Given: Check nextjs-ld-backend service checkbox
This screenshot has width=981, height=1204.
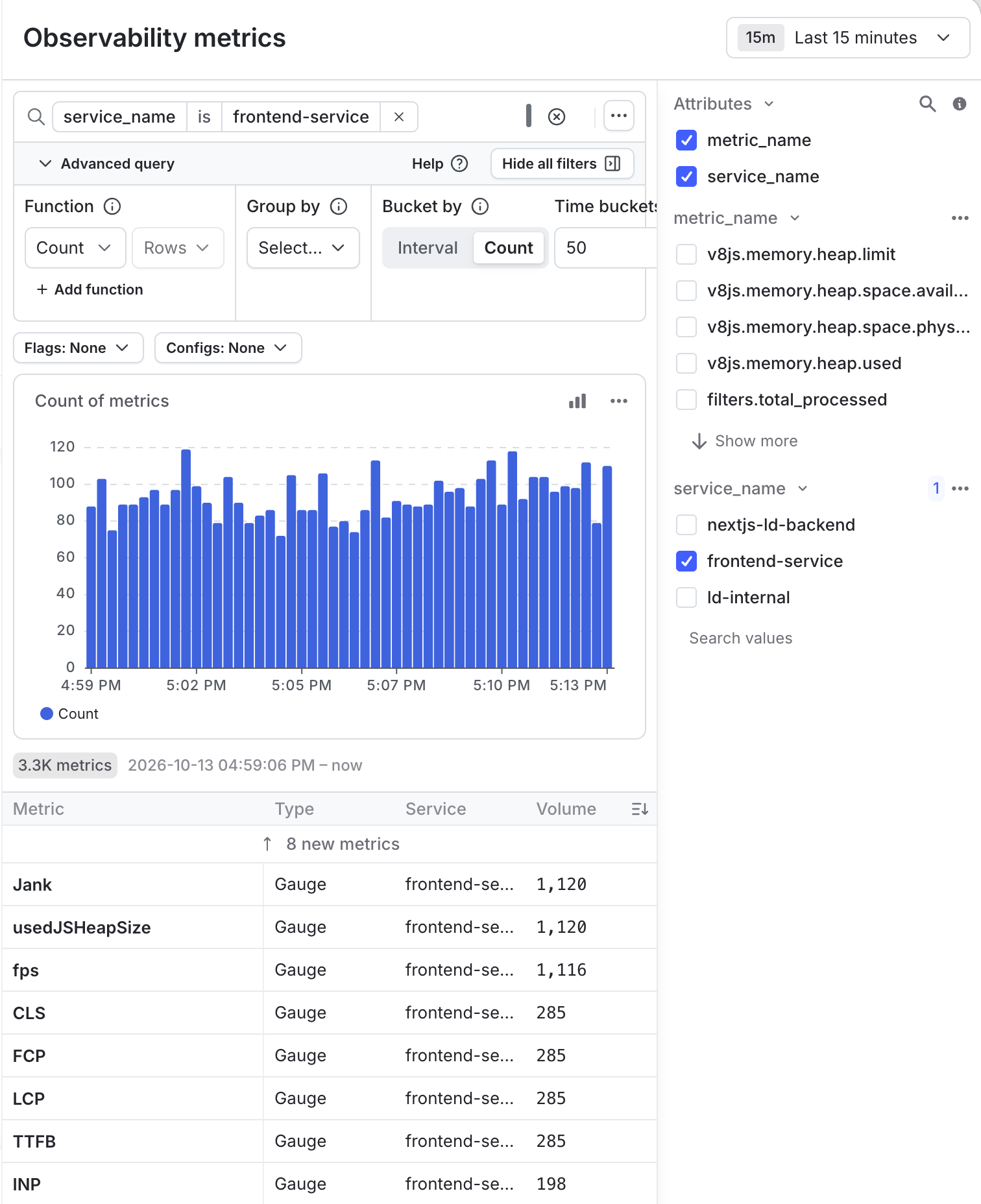Looking at the screenshot, I should point(686,525).
